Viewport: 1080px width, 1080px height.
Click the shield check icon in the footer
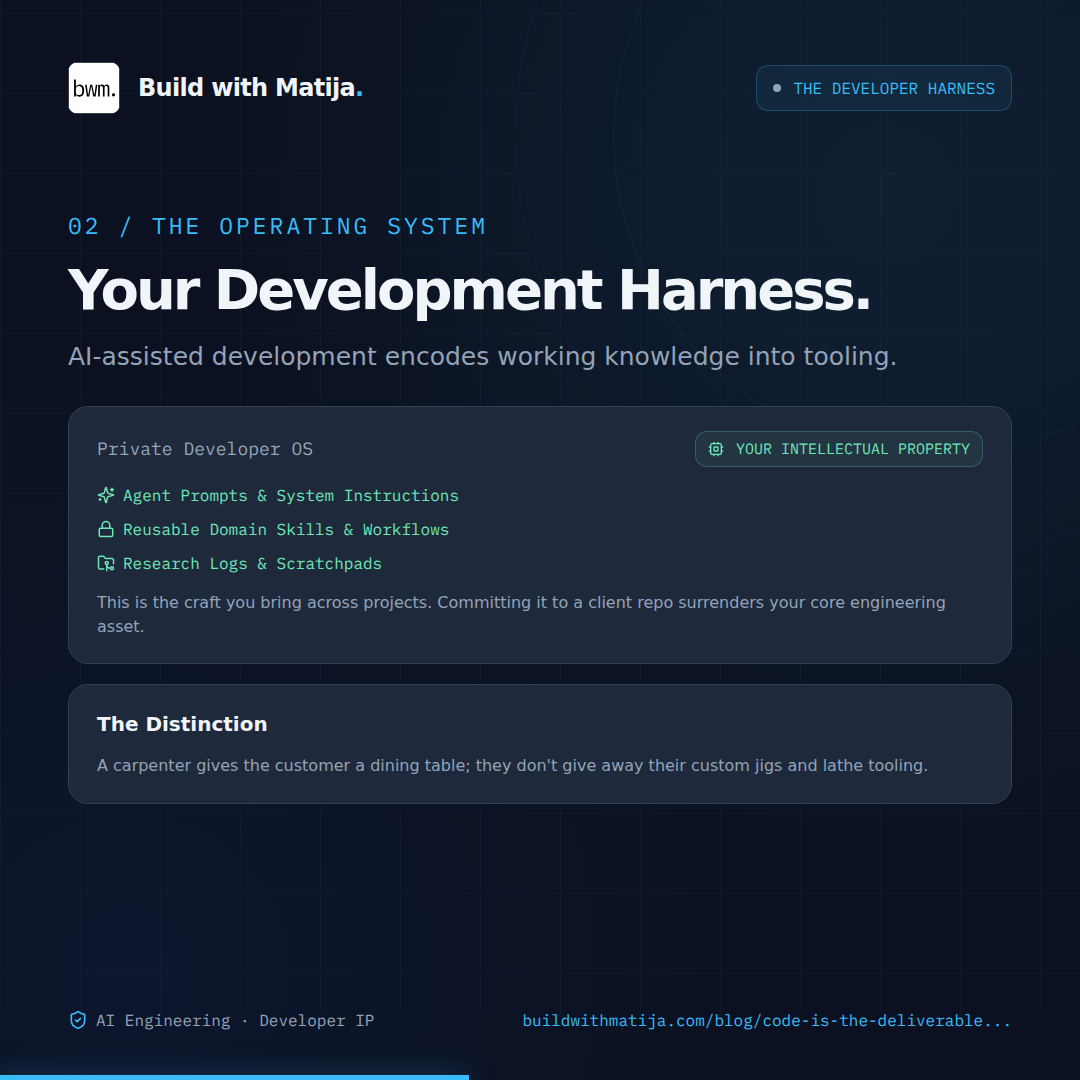[78, 1020]
